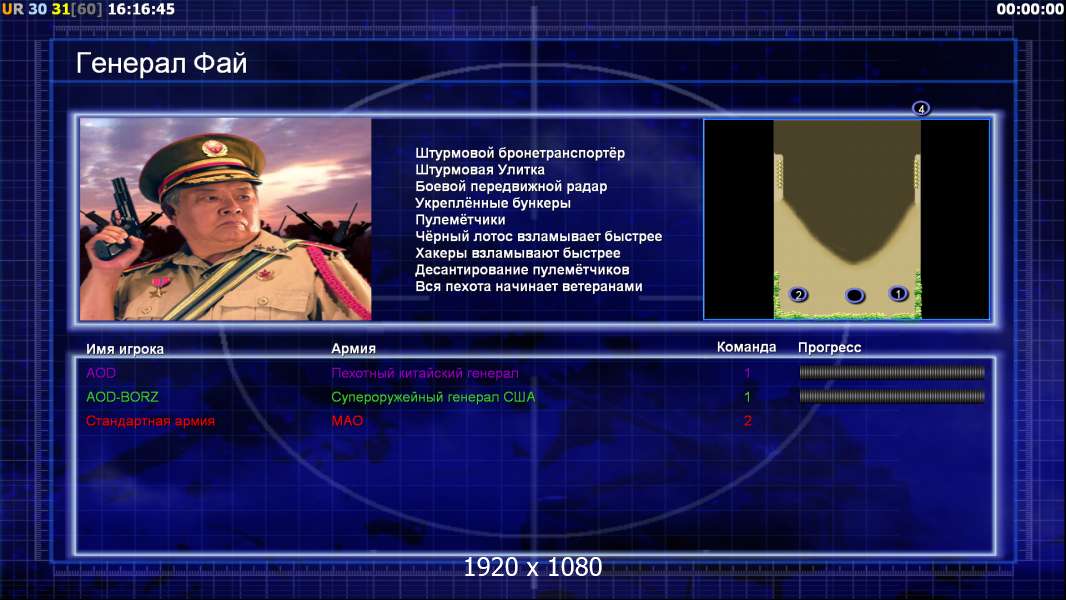This screenshot has width=1066, height=600.
Task: Click the loading progress bar for AOD
Action: [892, 372]
